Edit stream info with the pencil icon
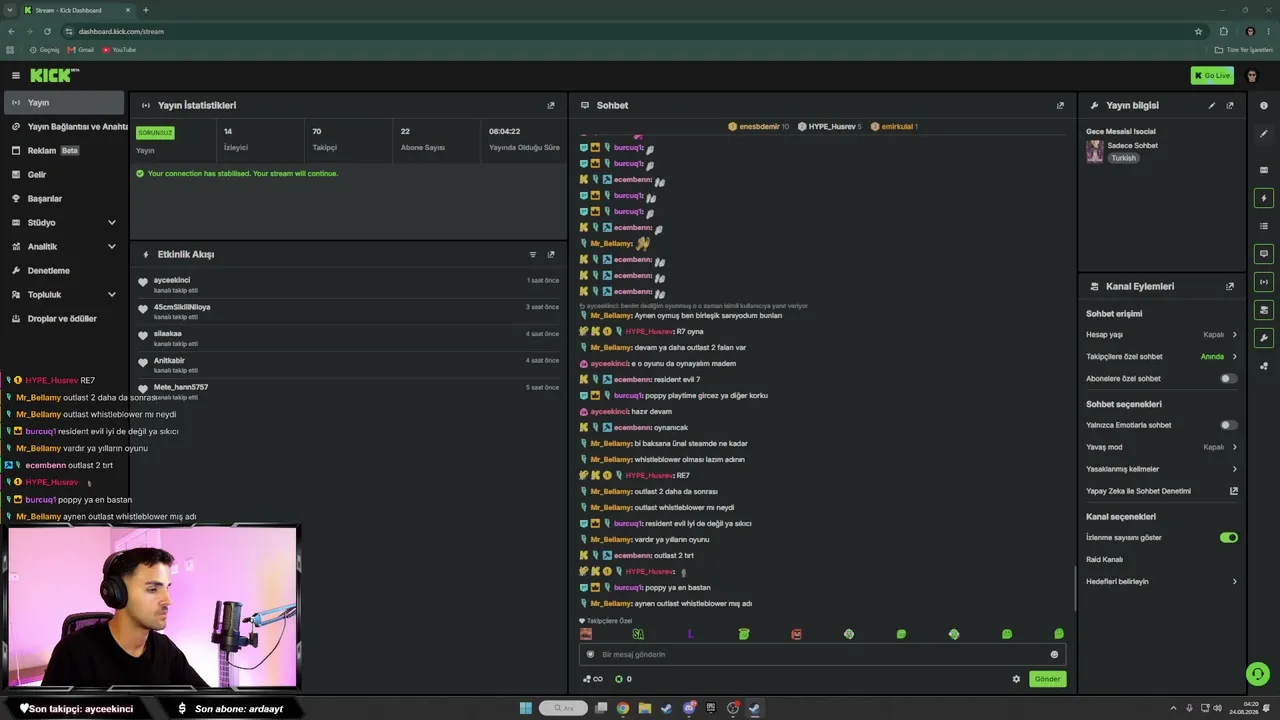1280x720 pixels. click(1212, 105)
